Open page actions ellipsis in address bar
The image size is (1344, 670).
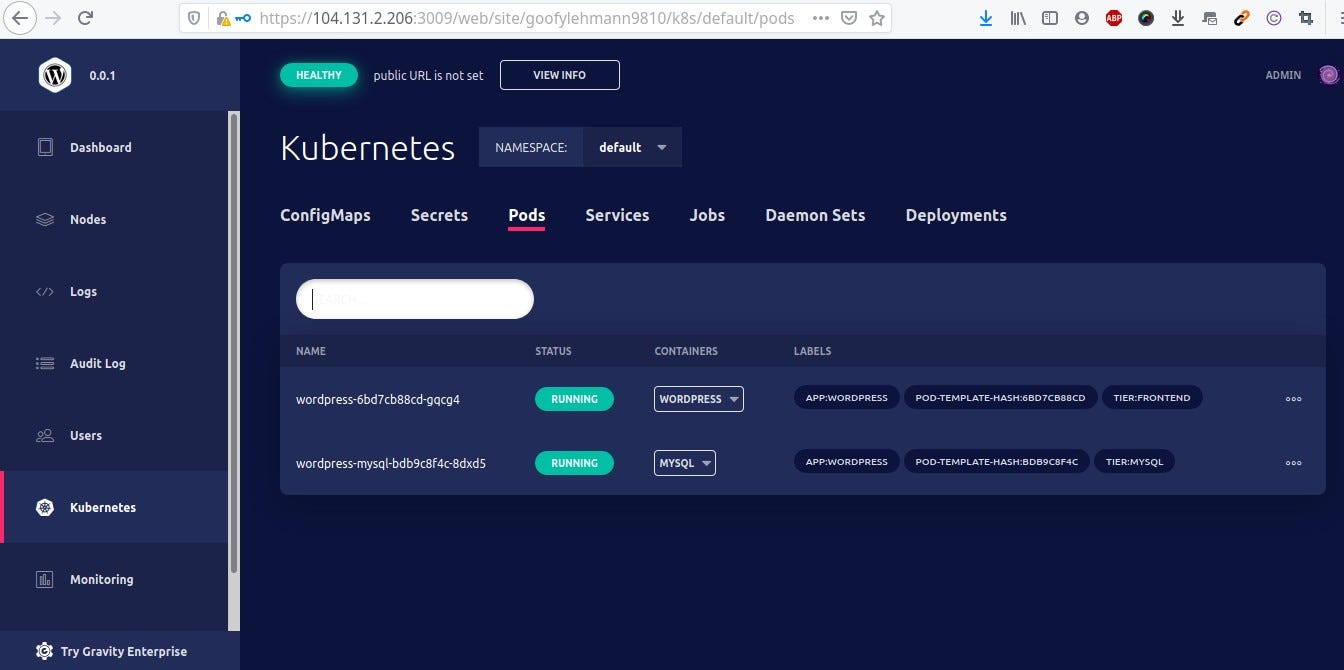pos(819,18)
